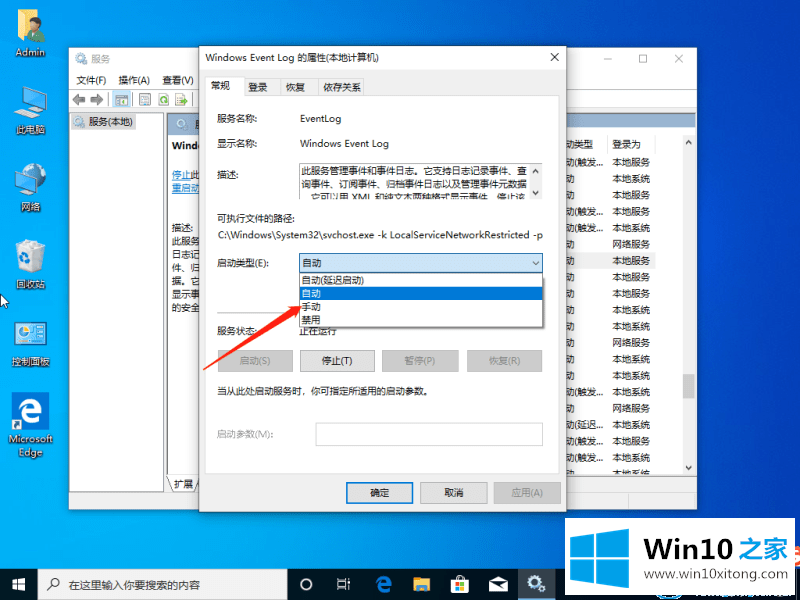This screenshot has width=800, height=600.
Task: Switch to the 常规 tab
Action: coord(220,86)
